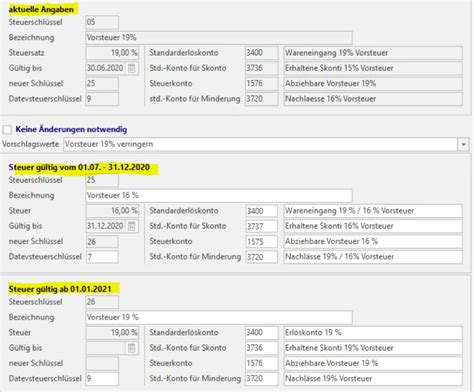This screenshot has height=392, width=474.
Task: Click the Bezeichnung field Vorsteuer 19% in aktuelle Angaben
Action: pos(219,38)
